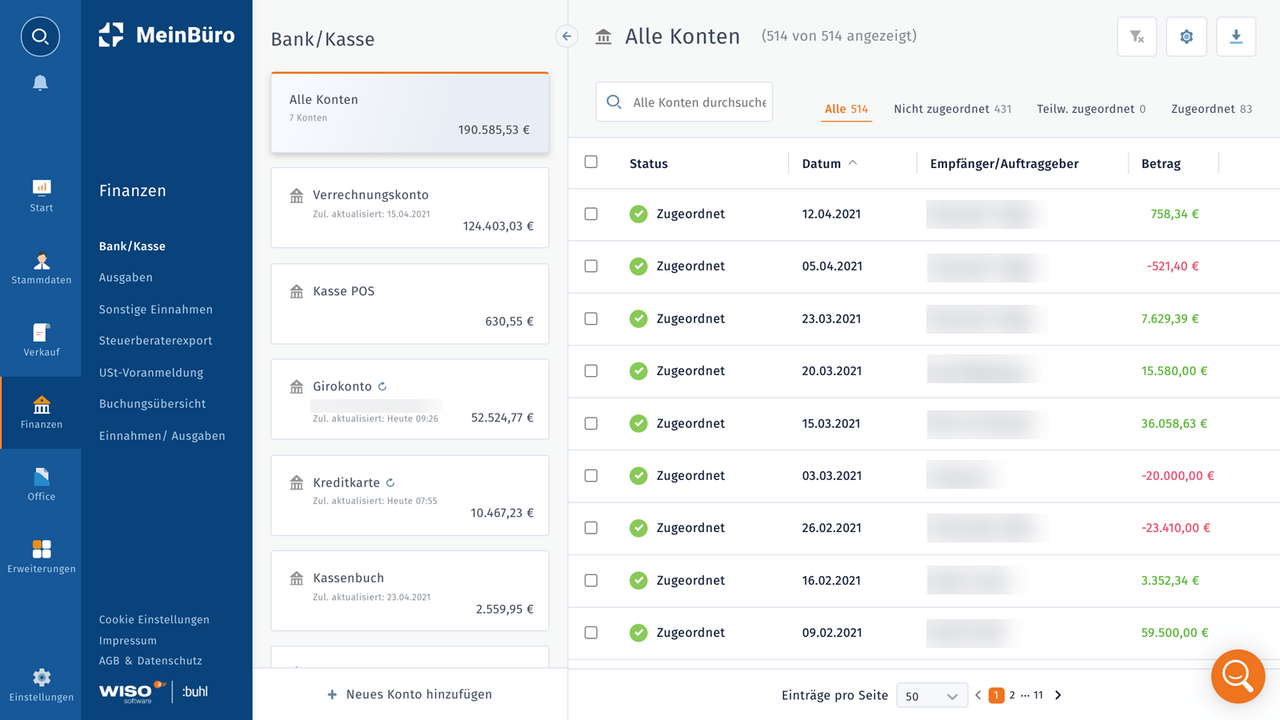This screenshot has width=1280, height=720.
Task: Open the orange search help bubble
Action: coord(1237,677)
